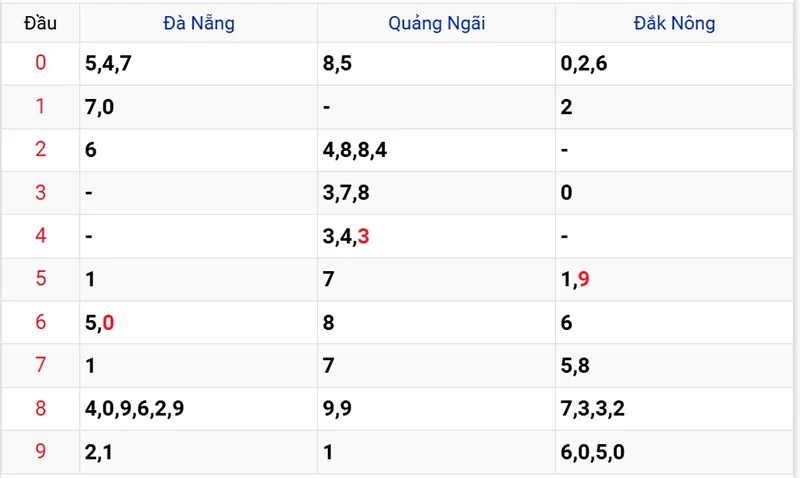Select the Đắk Nông column header
Viewport: 800px width, 478px height.
pos(674,22)
